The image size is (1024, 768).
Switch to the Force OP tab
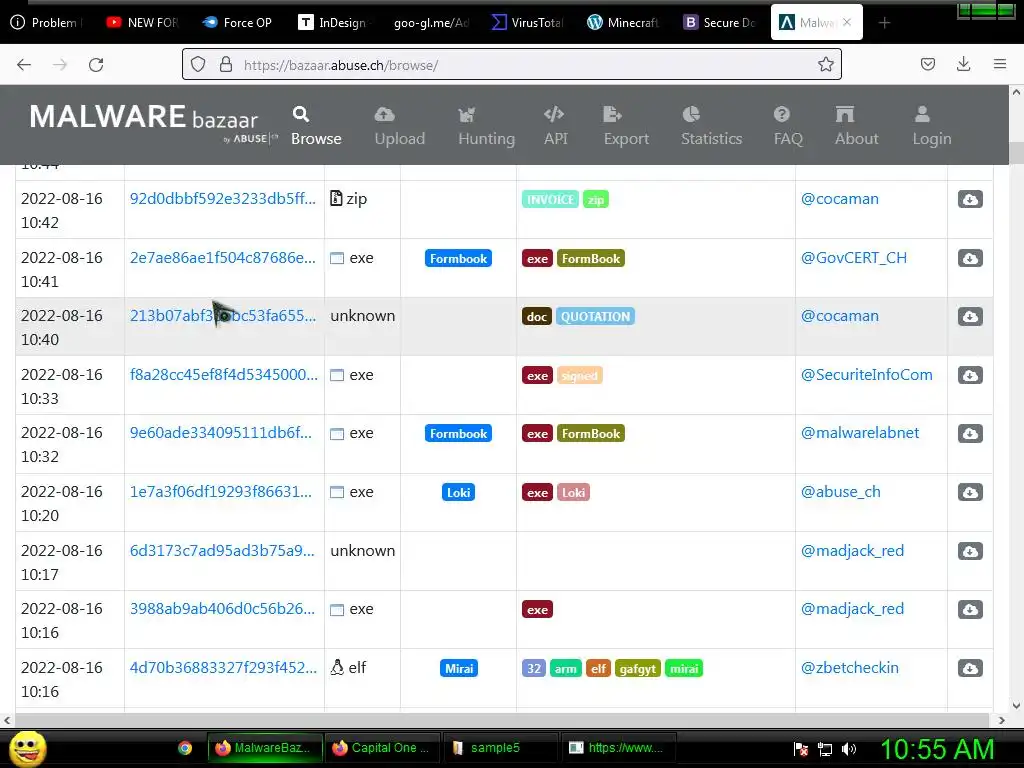[238, 22]
